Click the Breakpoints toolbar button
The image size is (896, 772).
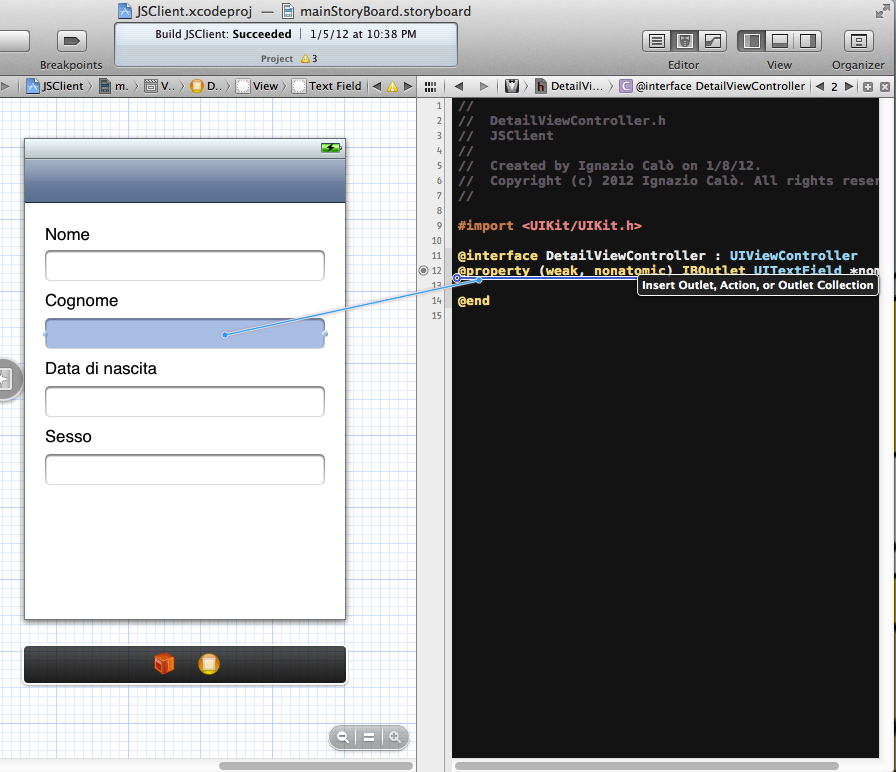pyautogui.click(x=72, y=41)
